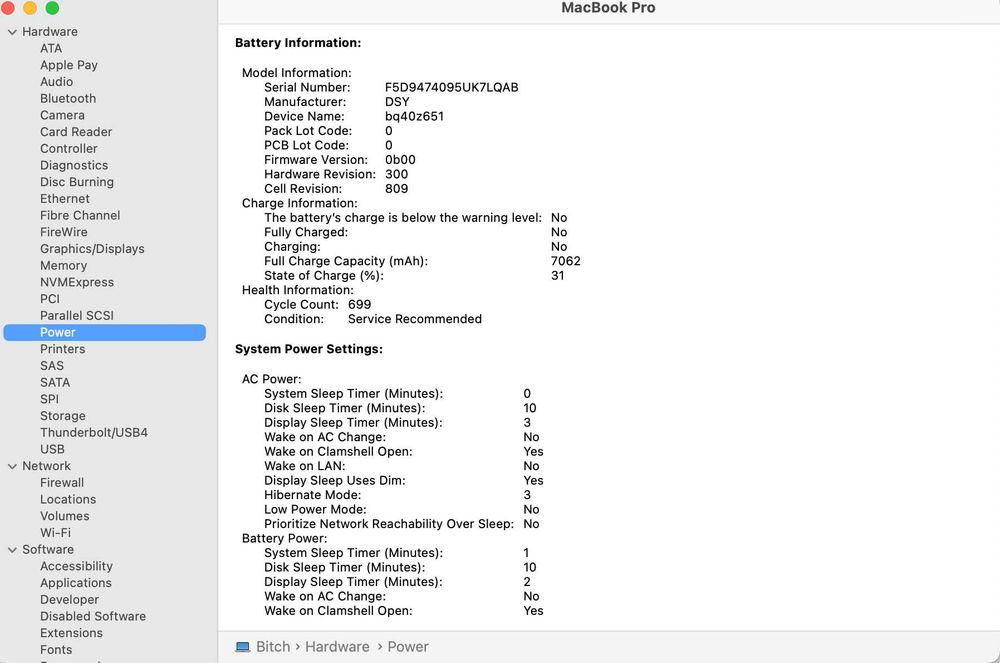Click Full Charge Capacity value 7062
The height and width of the screenshot is (663, 1000).
point(566,261)
